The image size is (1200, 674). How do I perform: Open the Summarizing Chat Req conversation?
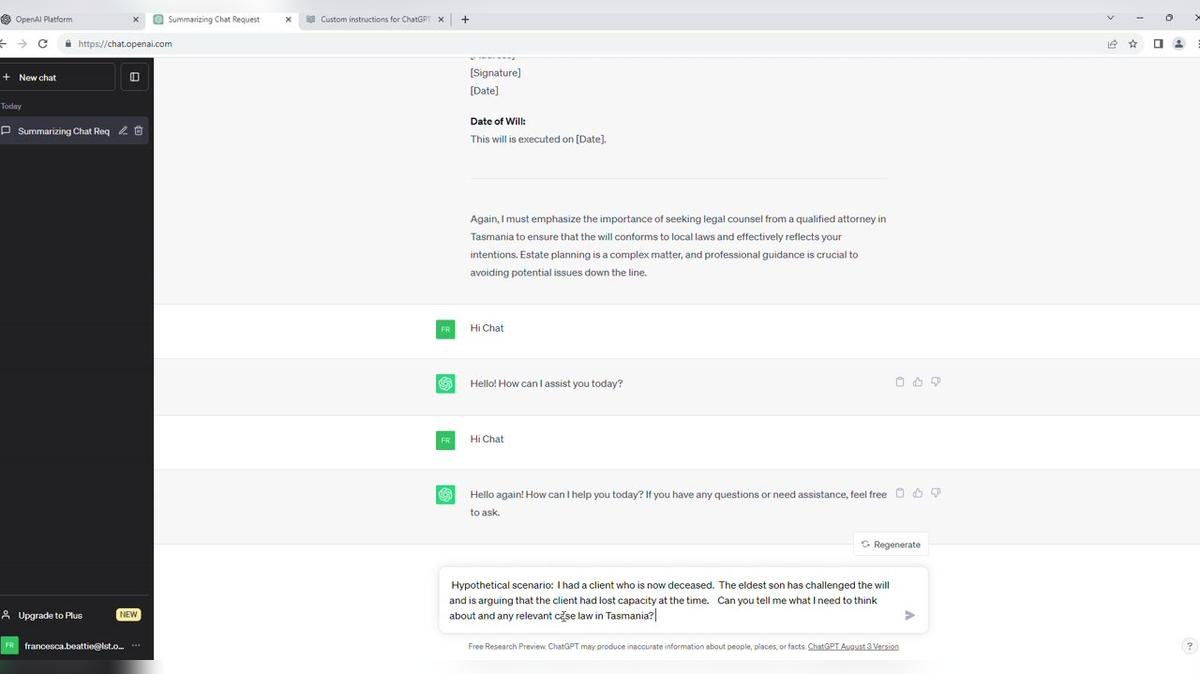[63, 131]
